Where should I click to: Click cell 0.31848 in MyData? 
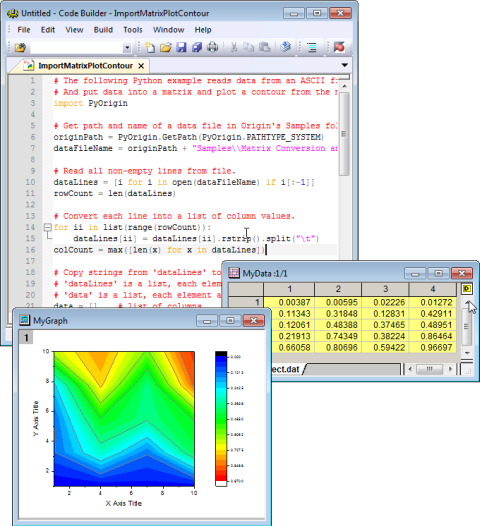tap(338, 314)
